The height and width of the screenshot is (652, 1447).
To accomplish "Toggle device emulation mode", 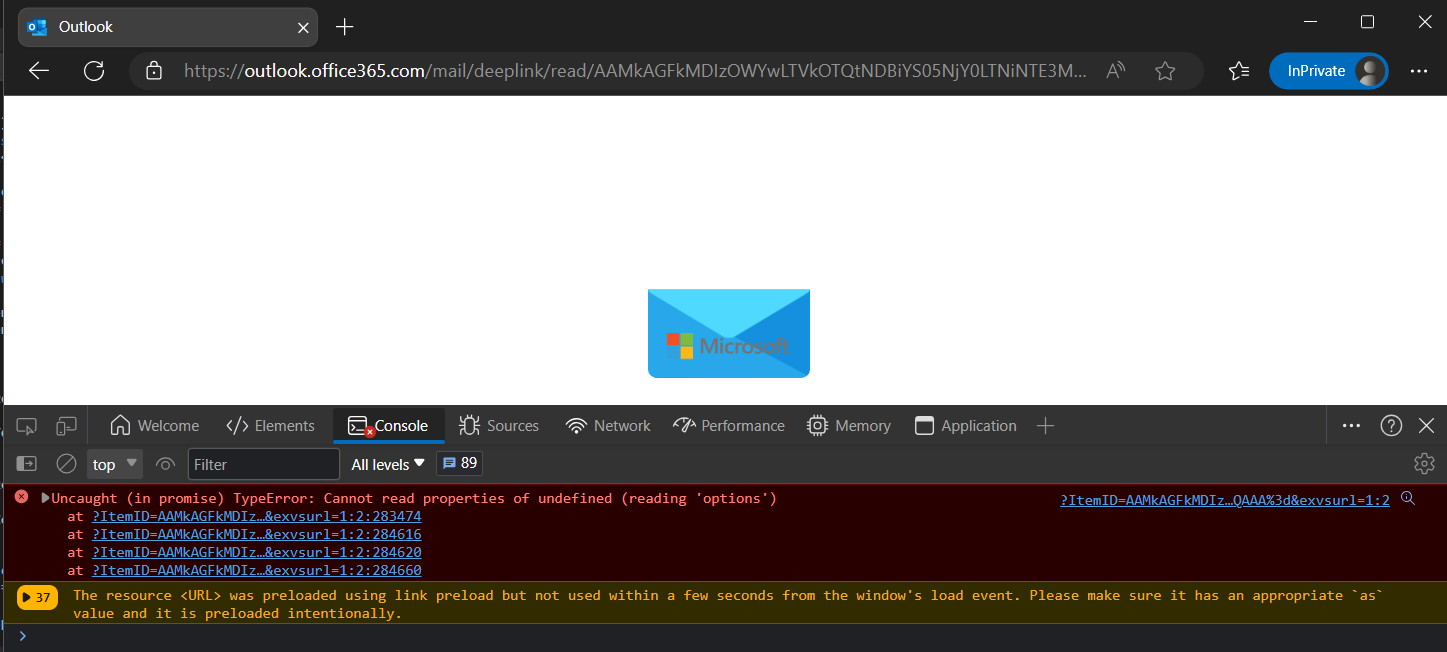I will 66,425.
